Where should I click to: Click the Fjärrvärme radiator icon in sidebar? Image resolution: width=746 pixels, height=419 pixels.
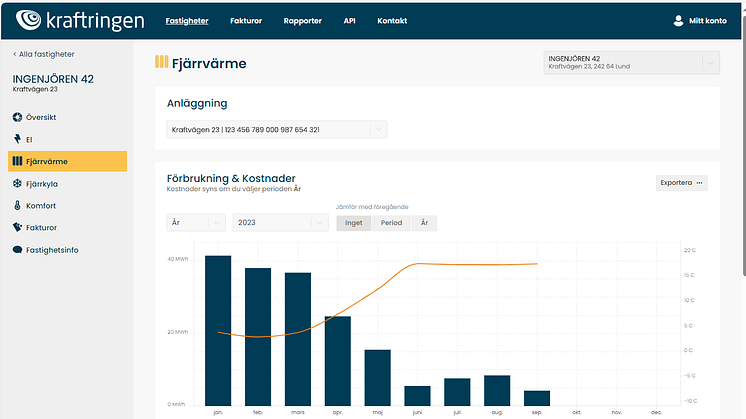click(17, 161)
